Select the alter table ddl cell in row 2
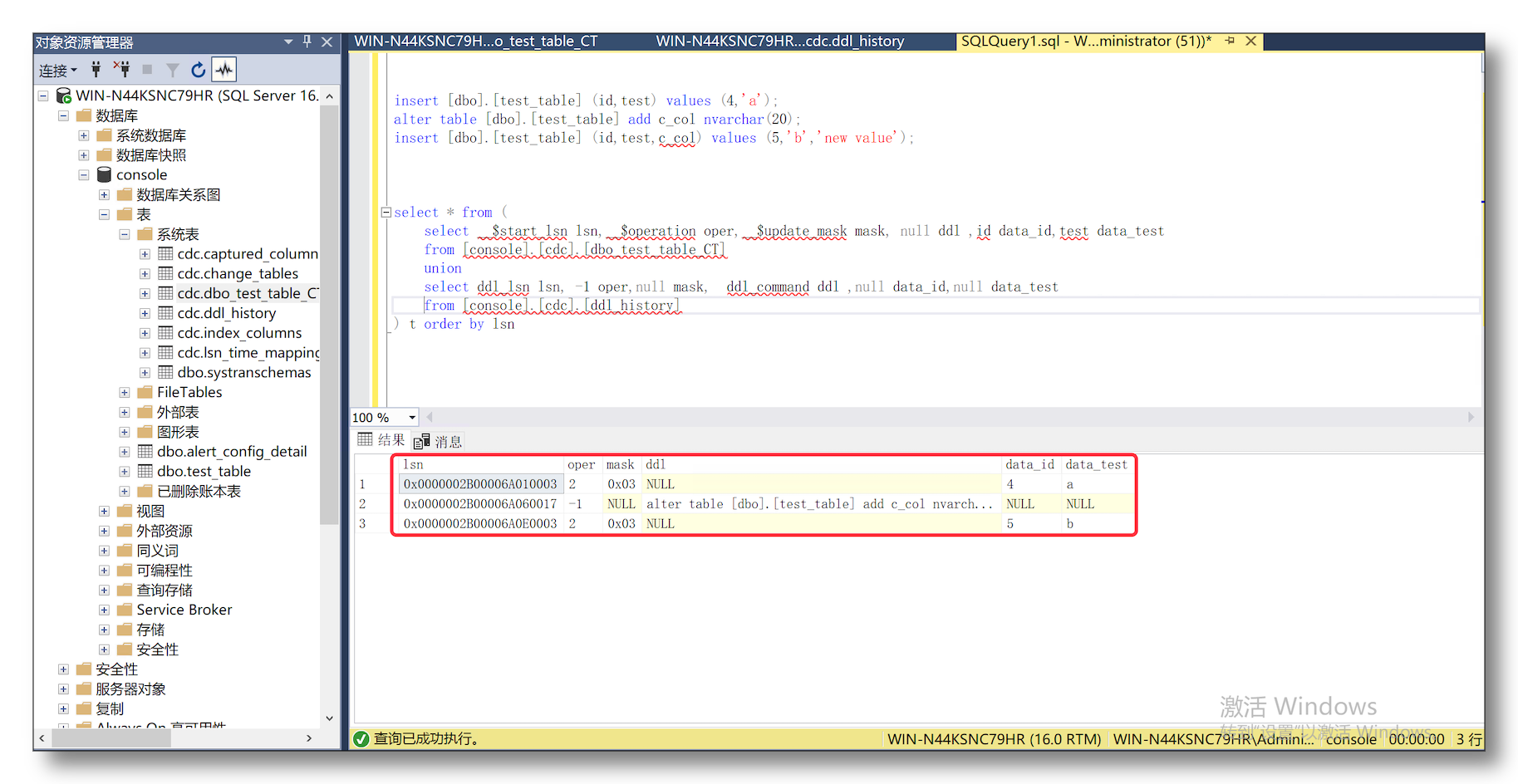The height and width of the screenshot is (784, 1518). click(x=821, y=504)
